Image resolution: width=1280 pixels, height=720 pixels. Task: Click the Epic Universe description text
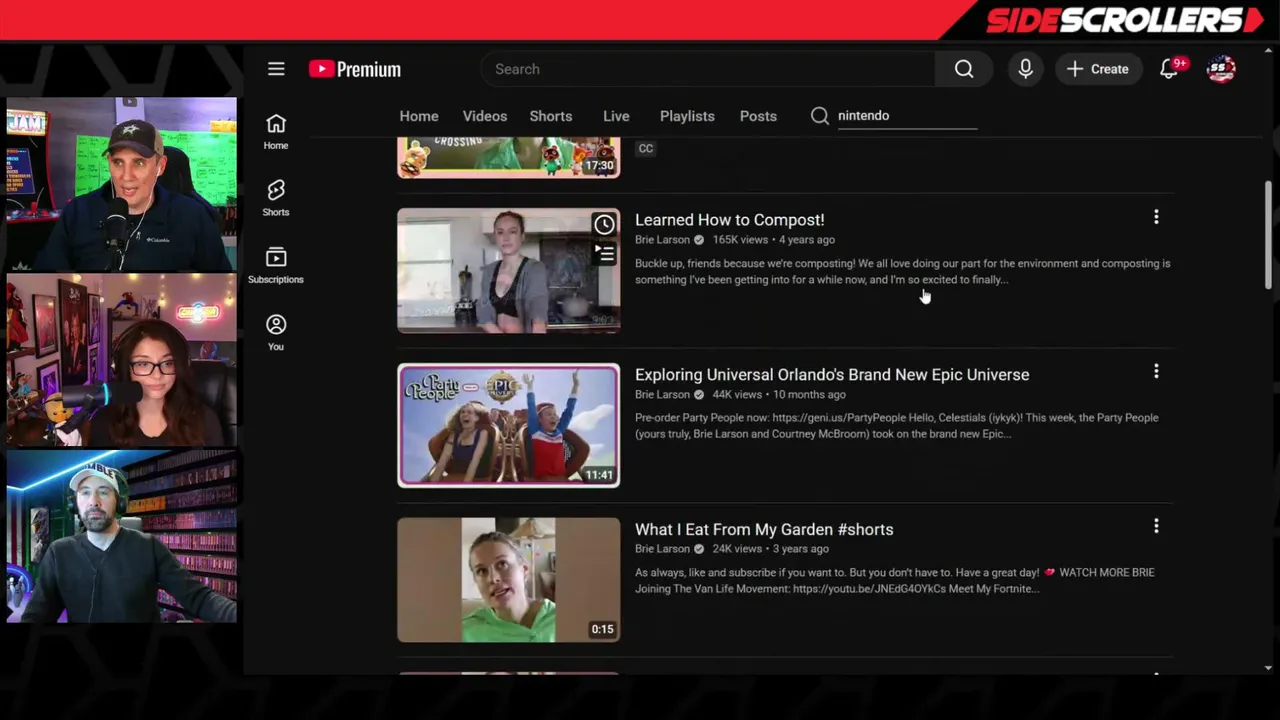click(x=897, y=426)
